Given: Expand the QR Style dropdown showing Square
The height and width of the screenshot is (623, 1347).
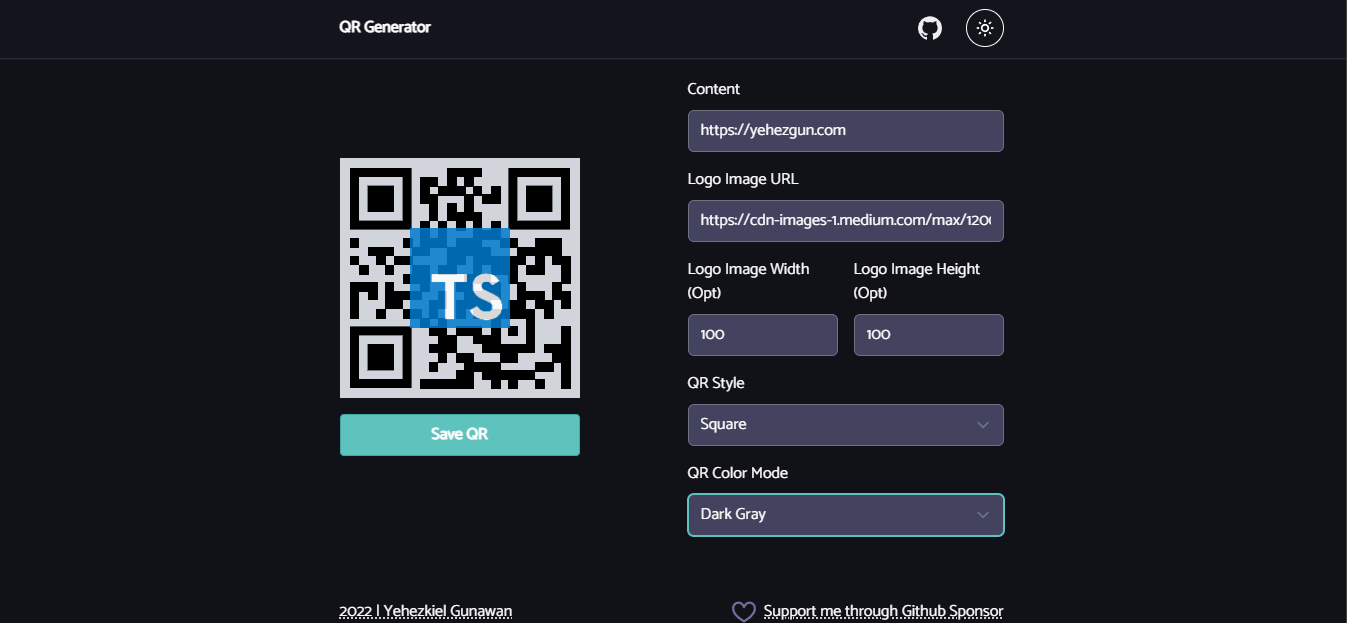Looking at the screenshot, I should tap(846, 425).
